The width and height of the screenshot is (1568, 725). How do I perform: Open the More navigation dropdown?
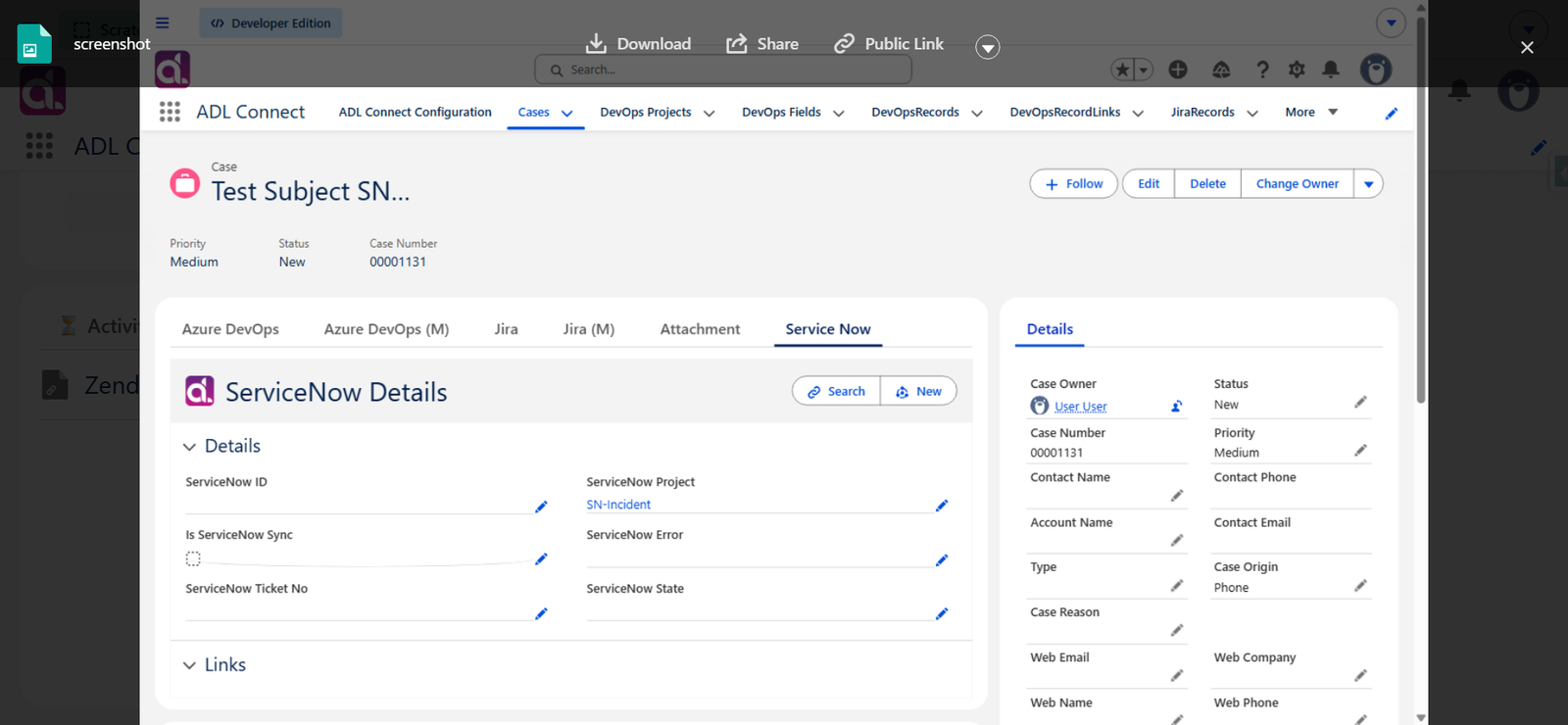[1311, 113]
